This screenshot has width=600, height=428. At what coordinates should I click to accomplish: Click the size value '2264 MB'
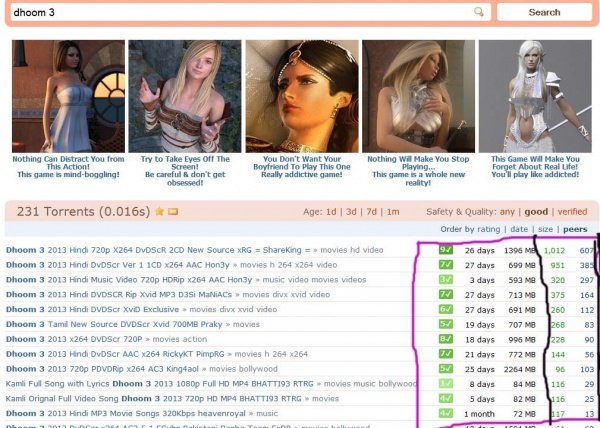[522, 369]
